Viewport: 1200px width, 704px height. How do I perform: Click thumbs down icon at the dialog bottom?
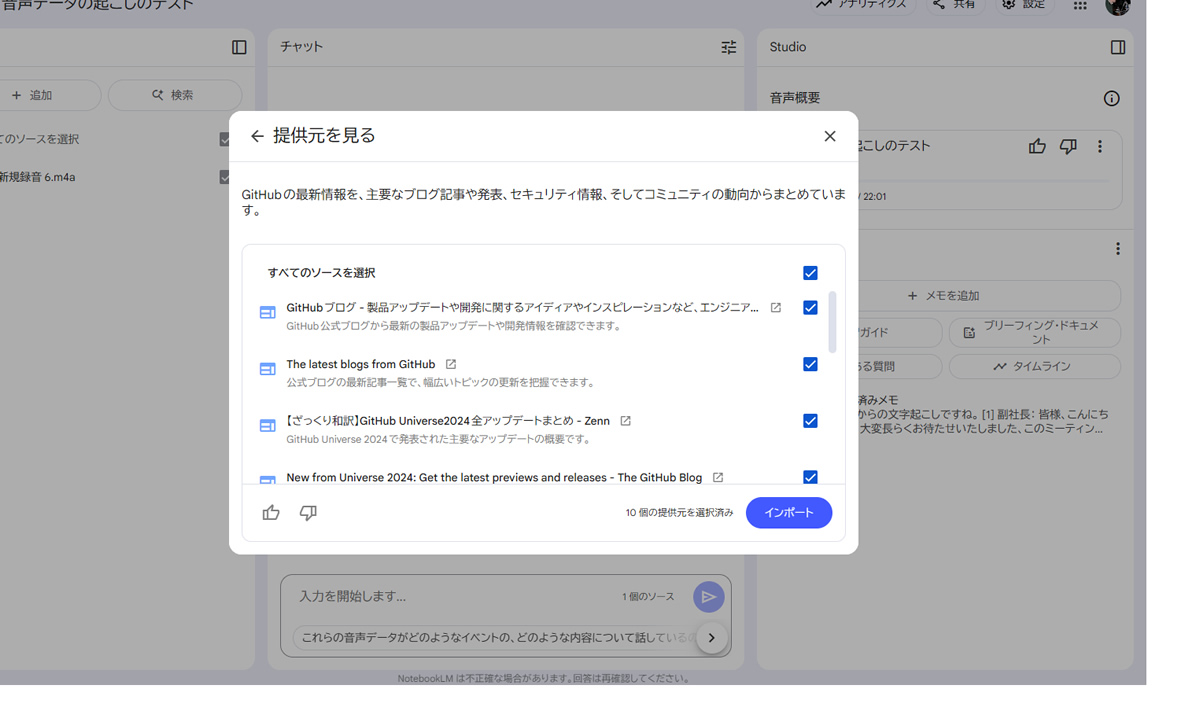pos(308,513)
